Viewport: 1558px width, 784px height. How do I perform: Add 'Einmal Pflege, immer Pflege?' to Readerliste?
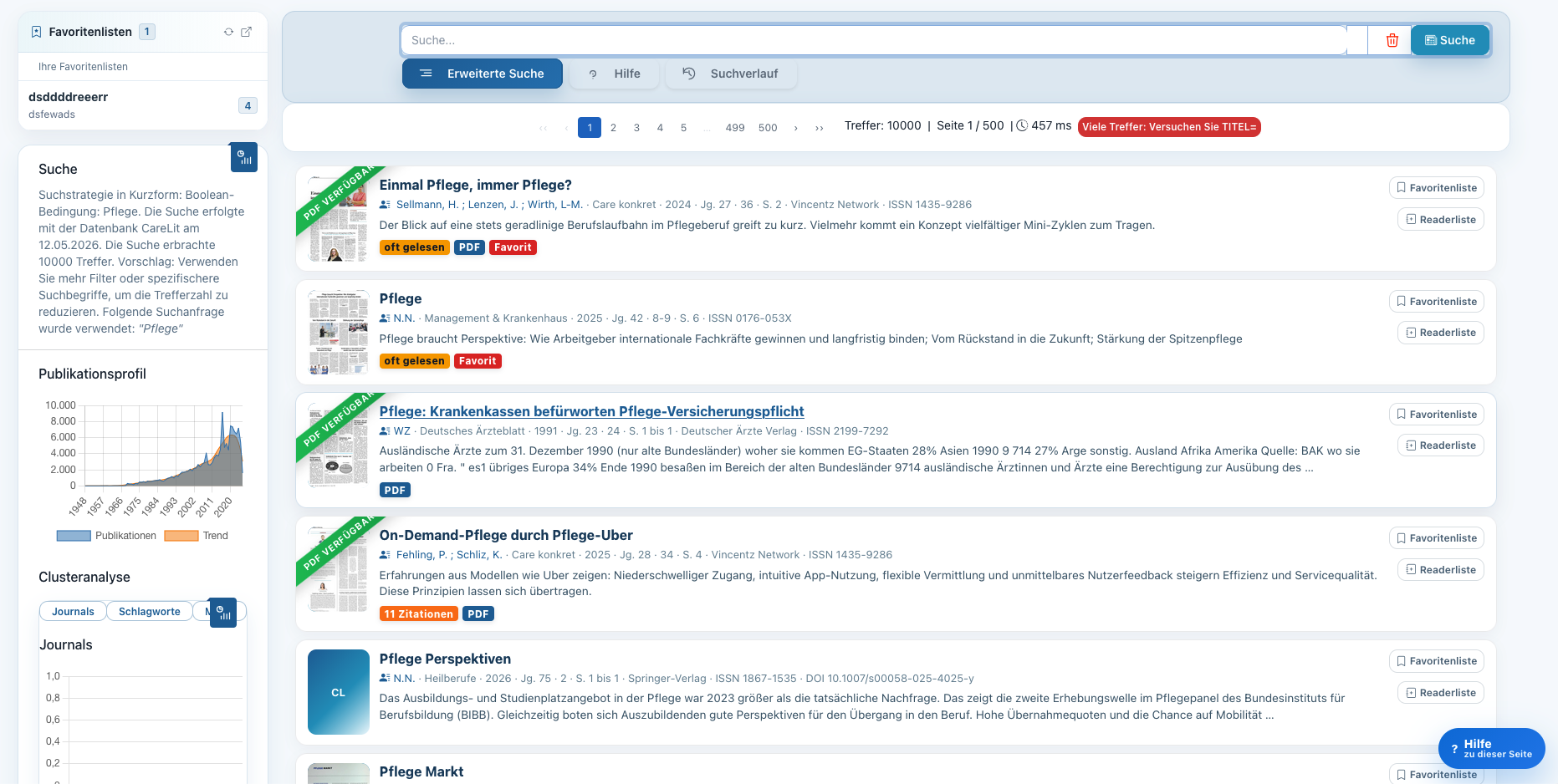1441,220
